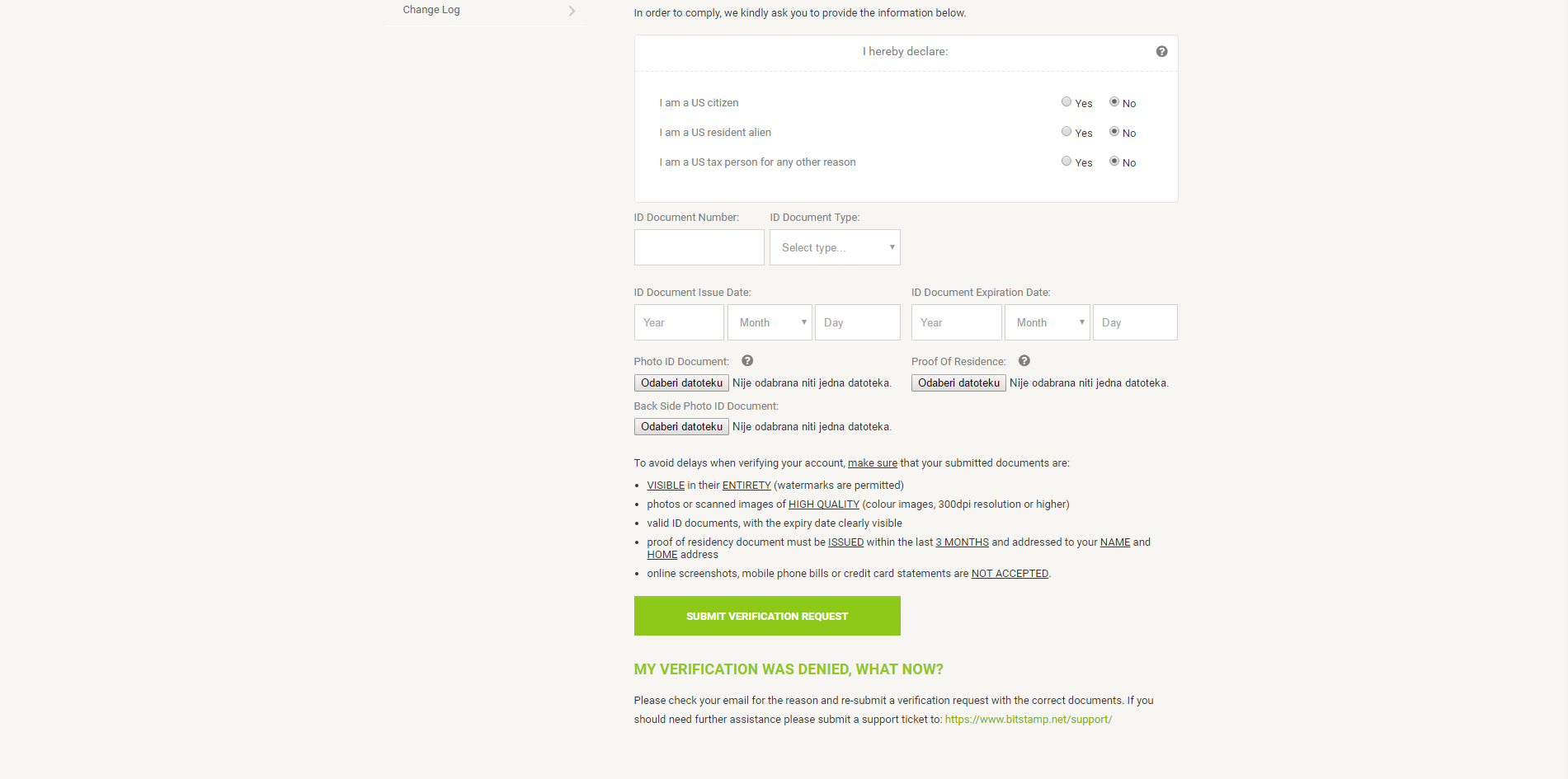This screenshot has height=779, width=1568.
Task: Open the ID Document Type dropdown
Action: coord(835,247)
